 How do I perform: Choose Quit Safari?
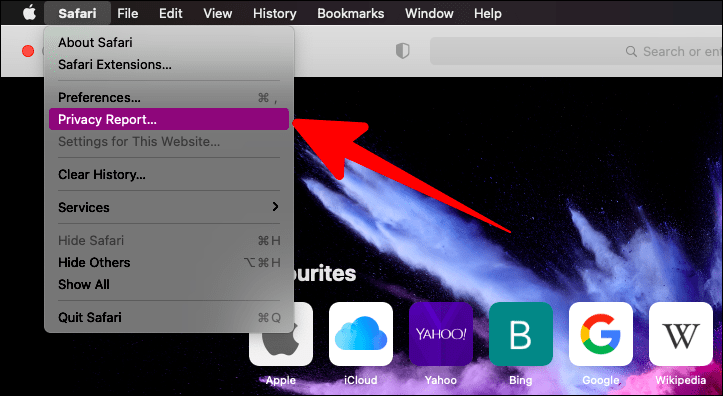tap(169, 318)
